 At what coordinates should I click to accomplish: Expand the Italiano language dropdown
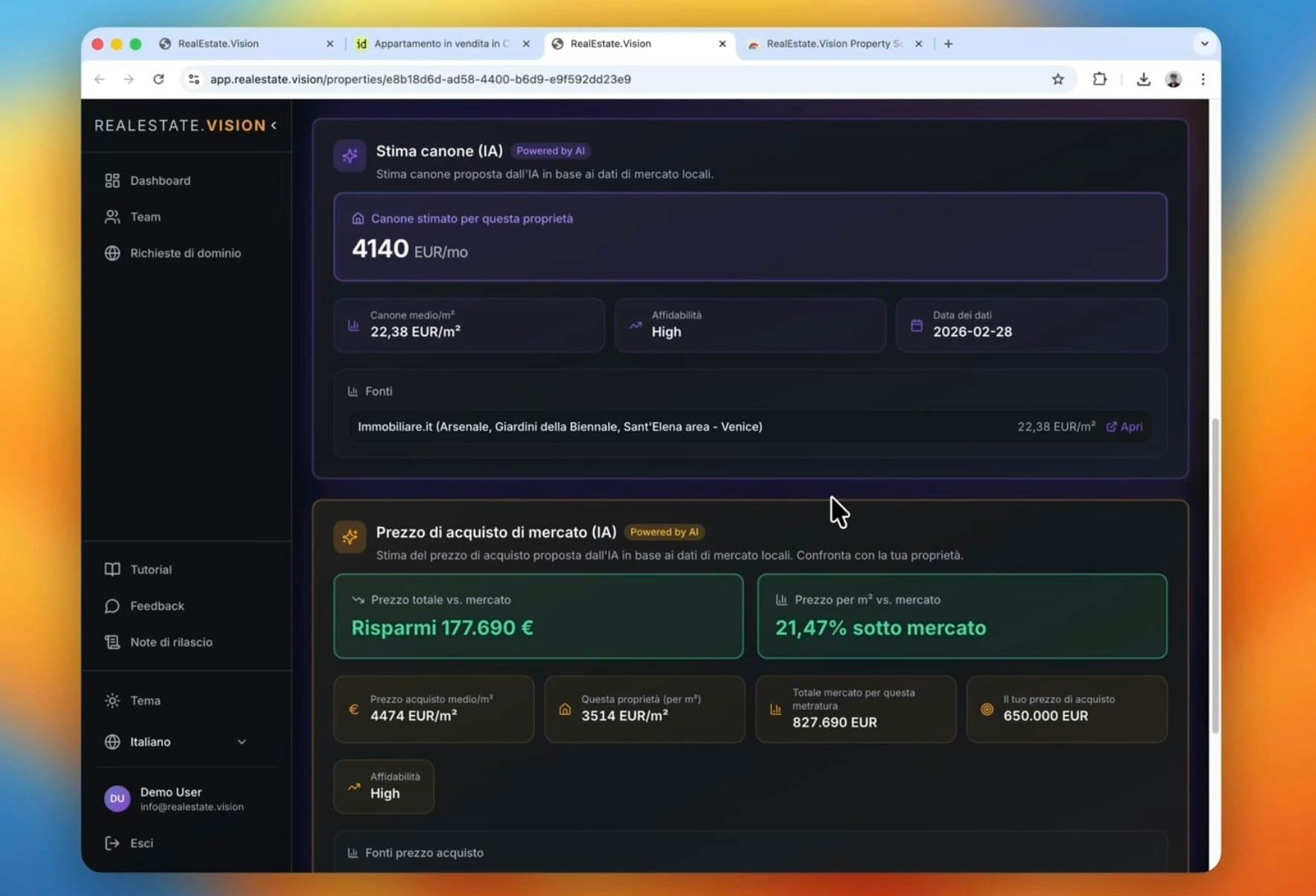[241, 742]
